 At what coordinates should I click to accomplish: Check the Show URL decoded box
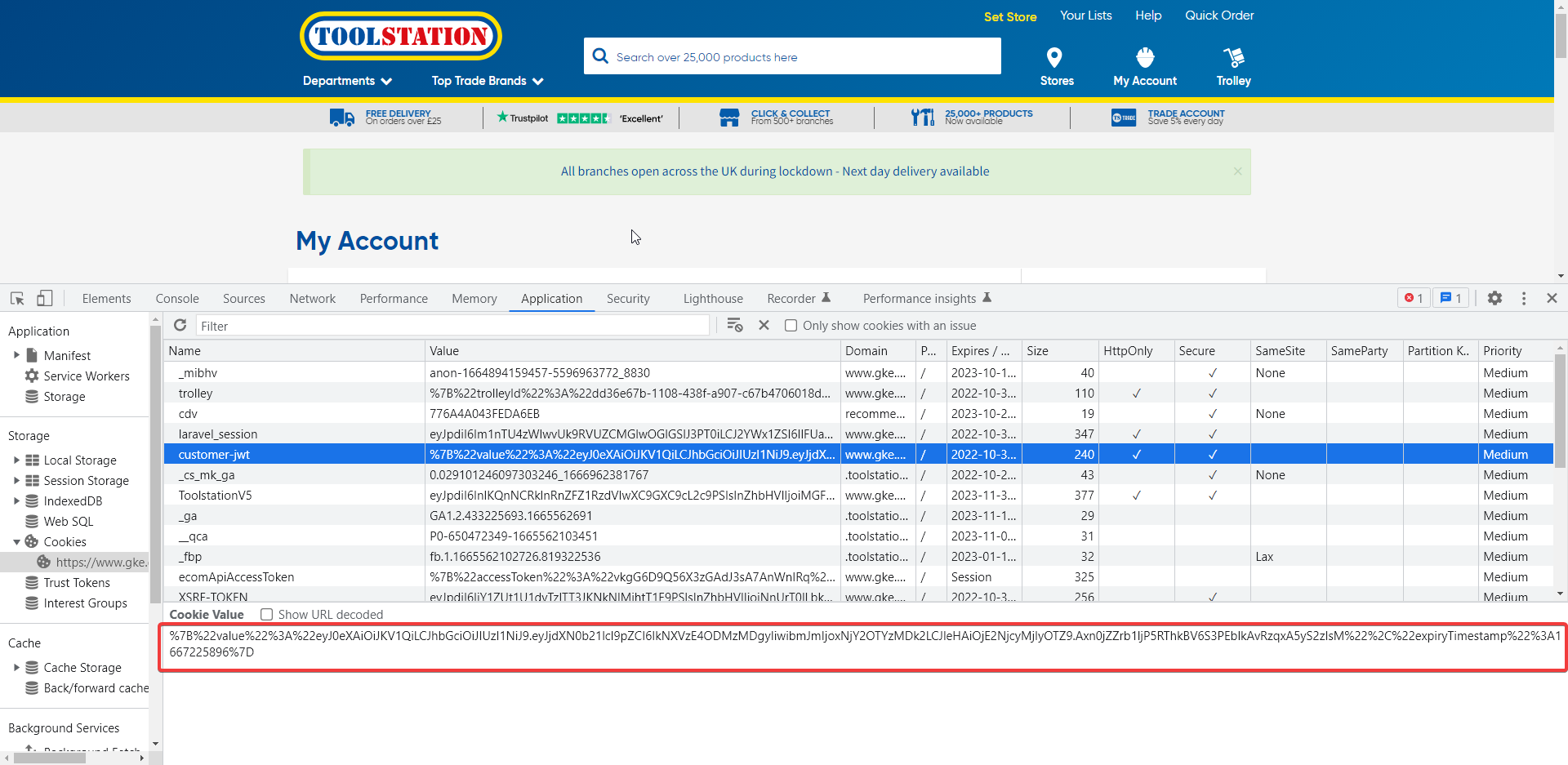[266, 615]
